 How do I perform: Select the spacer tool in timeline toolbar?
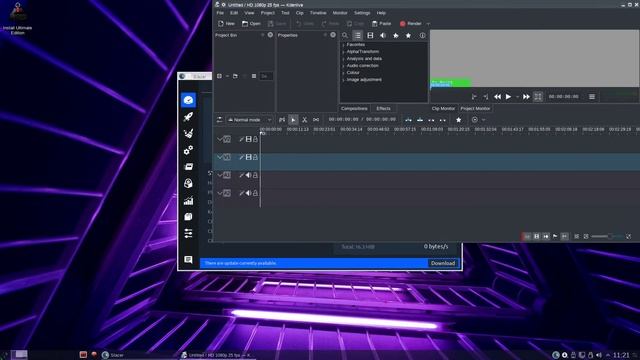point(316,120)
